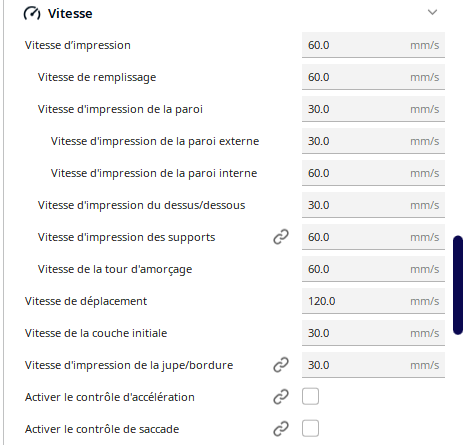The height and width of the screenshot is (445, 467).
Task: Enable Activer le contrôle d'accélération checkbox
Action: pos(310,397)
